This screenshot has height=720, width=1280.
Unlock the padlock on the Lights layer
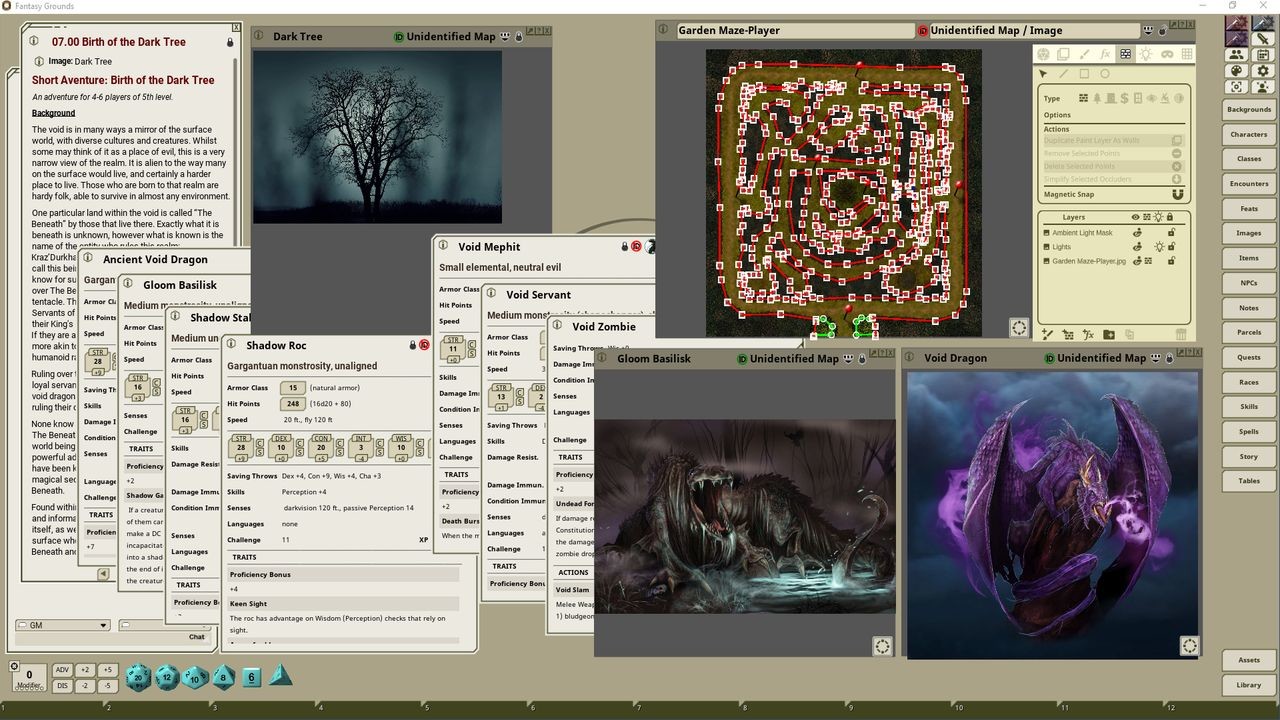click(1172, 246)
